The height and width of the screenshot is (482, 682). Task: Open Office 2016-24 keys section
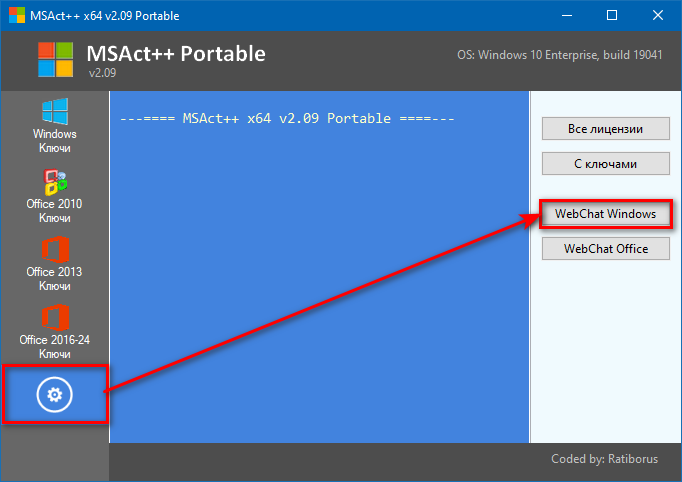pyautogui.click(x=54, y=332)
